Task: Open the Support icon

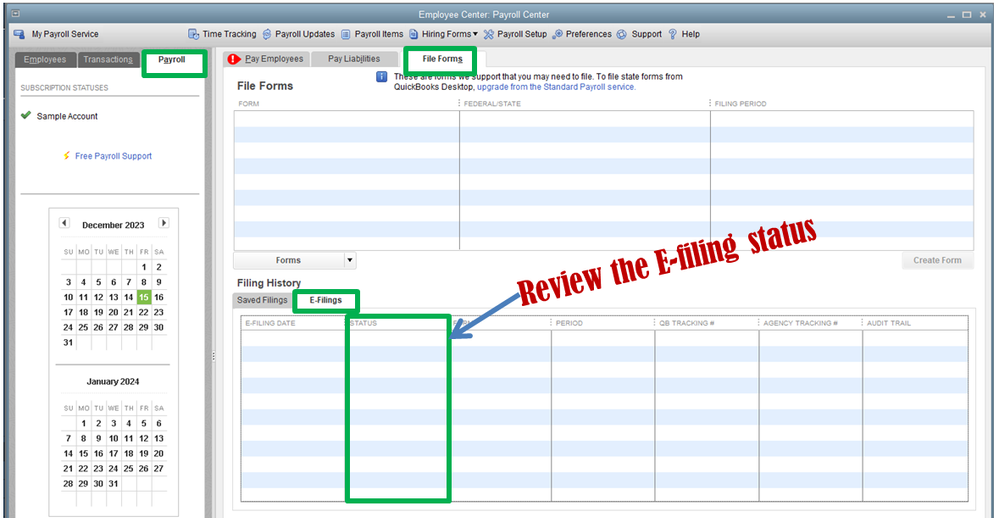Action: click(622, 34)
